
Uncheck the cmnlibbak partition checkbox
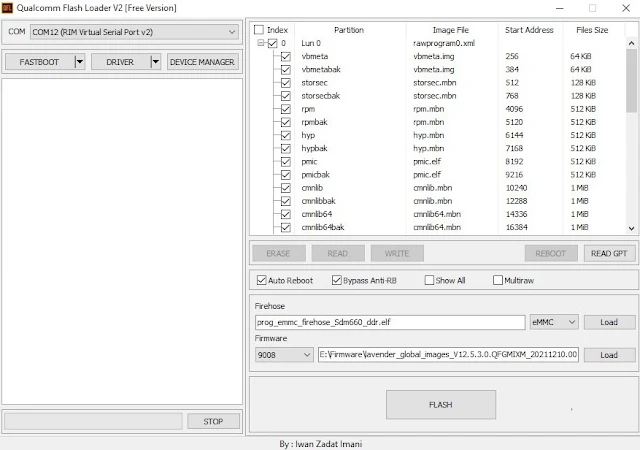[286, 201]
